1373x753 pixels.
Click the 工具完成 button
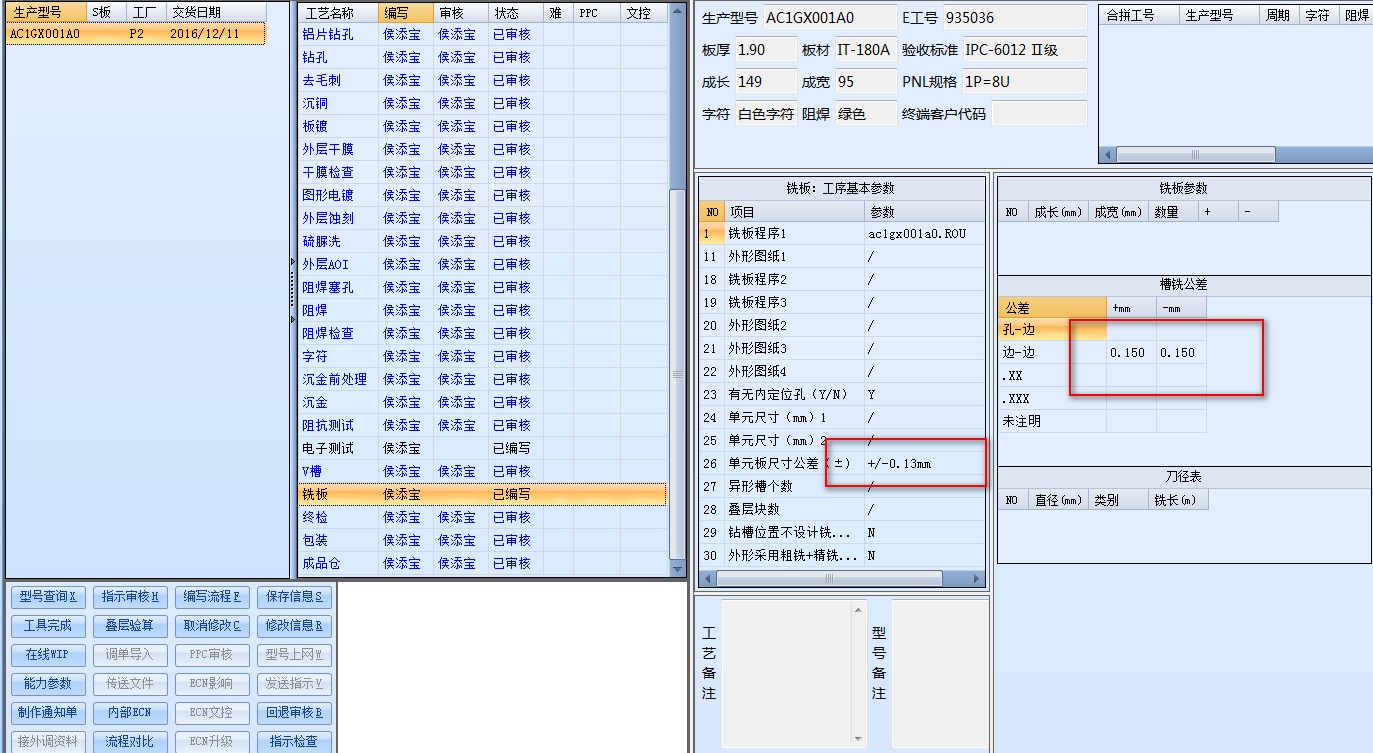[x=49, y=626]
